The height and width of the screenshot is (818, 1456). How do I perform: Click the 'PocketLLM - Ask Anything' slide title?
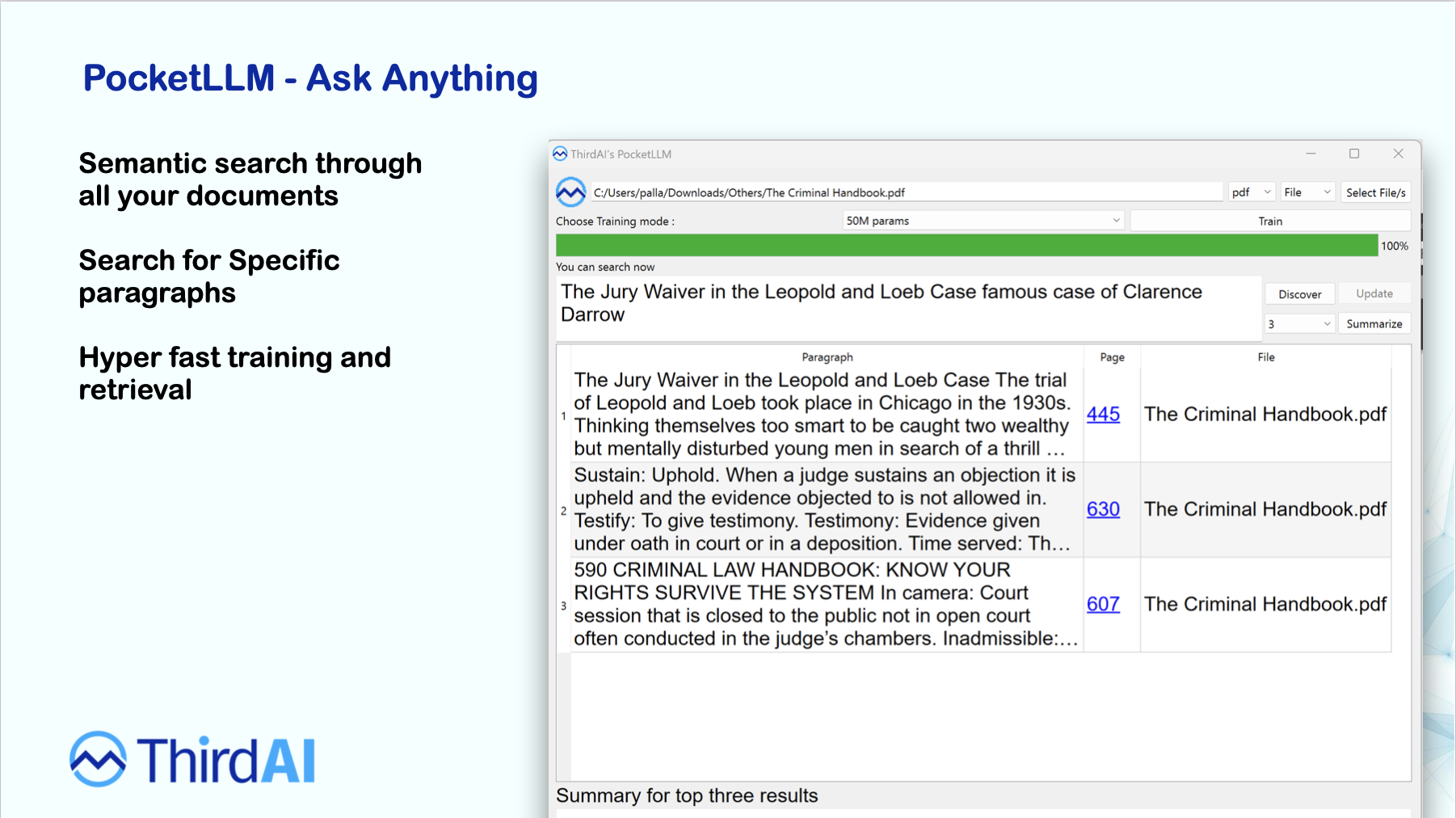tap(310, 78)
